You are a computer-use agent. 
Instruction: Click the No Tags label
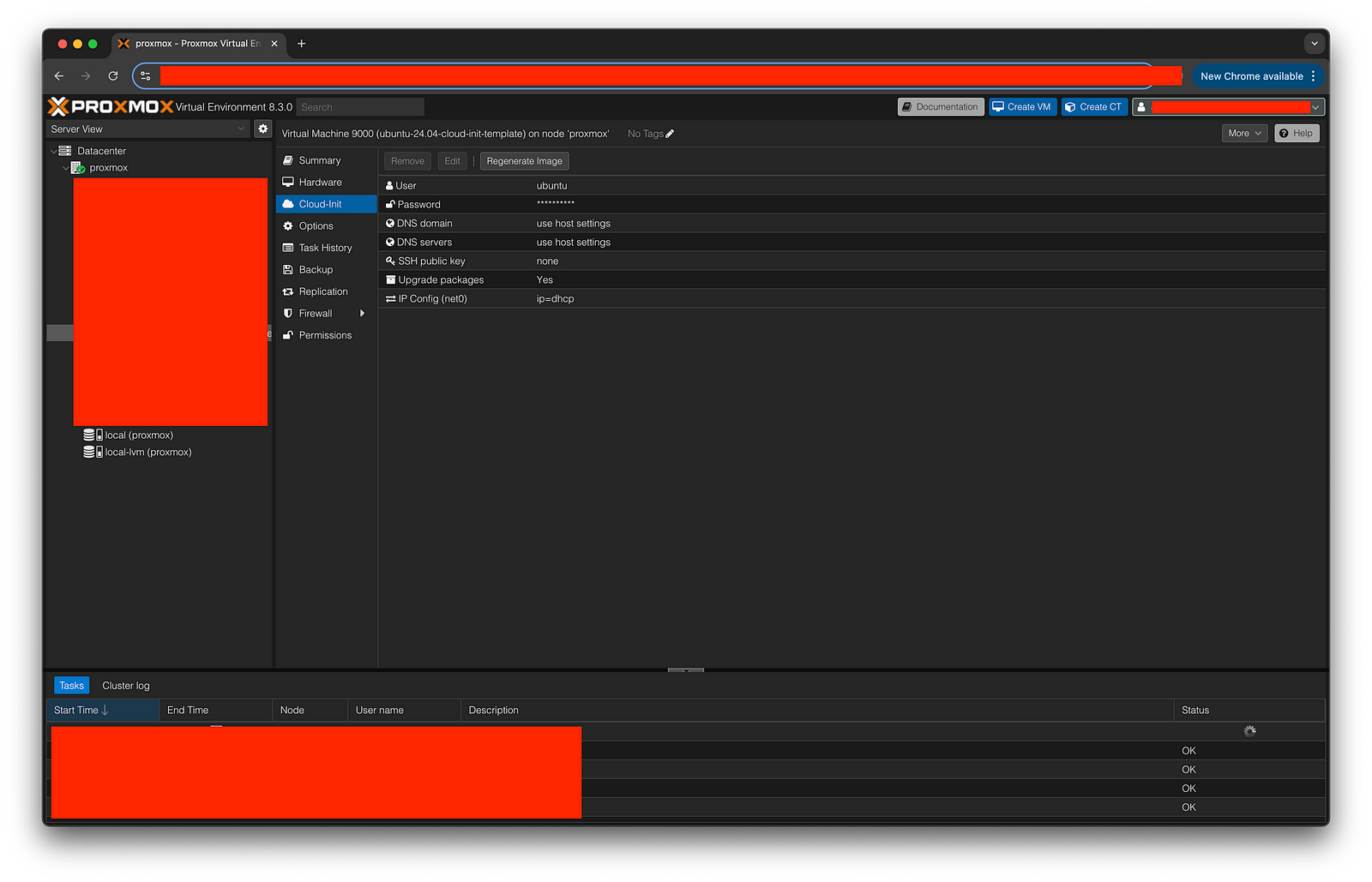(x=645, y=134)
